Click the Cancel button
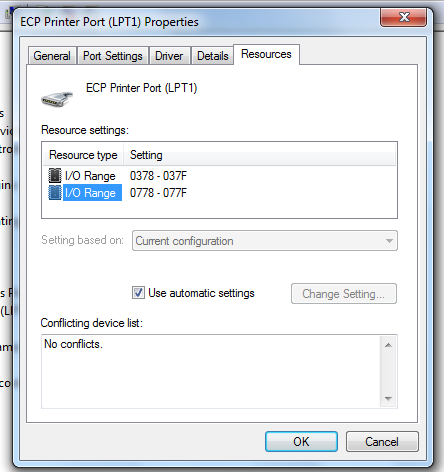 click(x=382, y=441)
